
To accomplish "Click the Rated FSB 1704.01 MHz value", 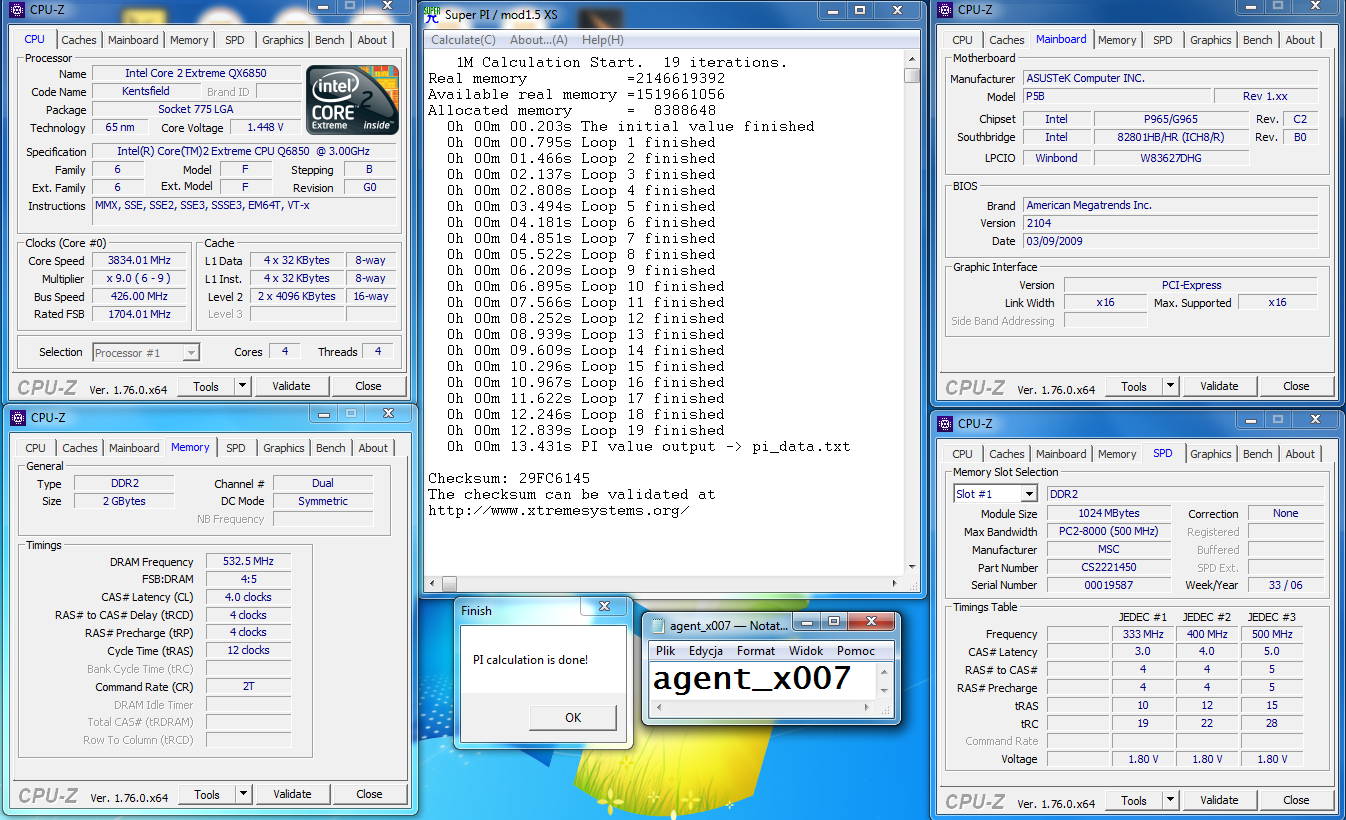I will [139, 314].
